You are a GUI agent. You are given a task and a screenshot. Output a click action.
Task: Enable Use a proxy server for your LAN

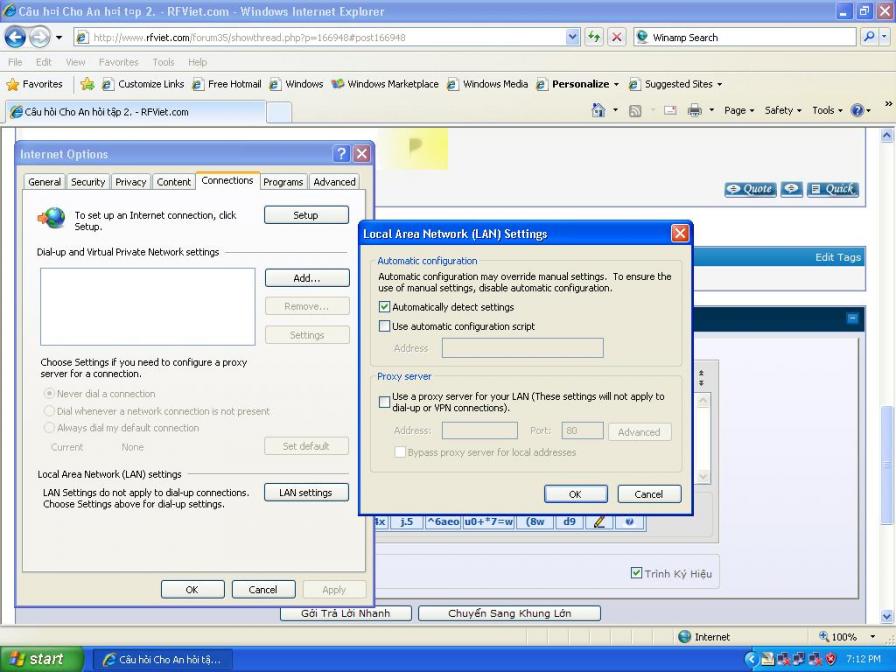[x=385, y=402]
